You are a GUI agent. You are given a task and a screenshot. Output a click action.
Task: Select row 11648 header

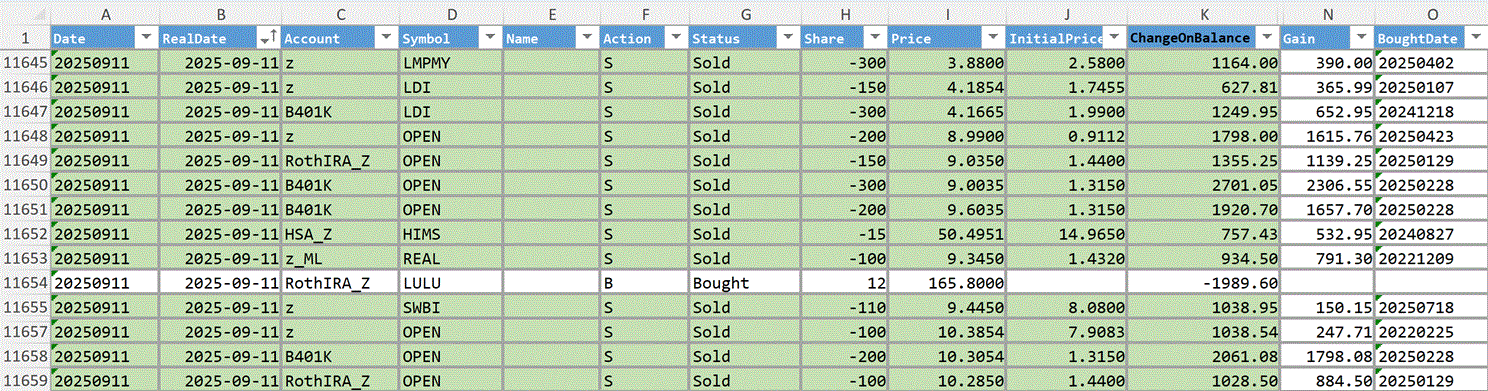(24, 135)
